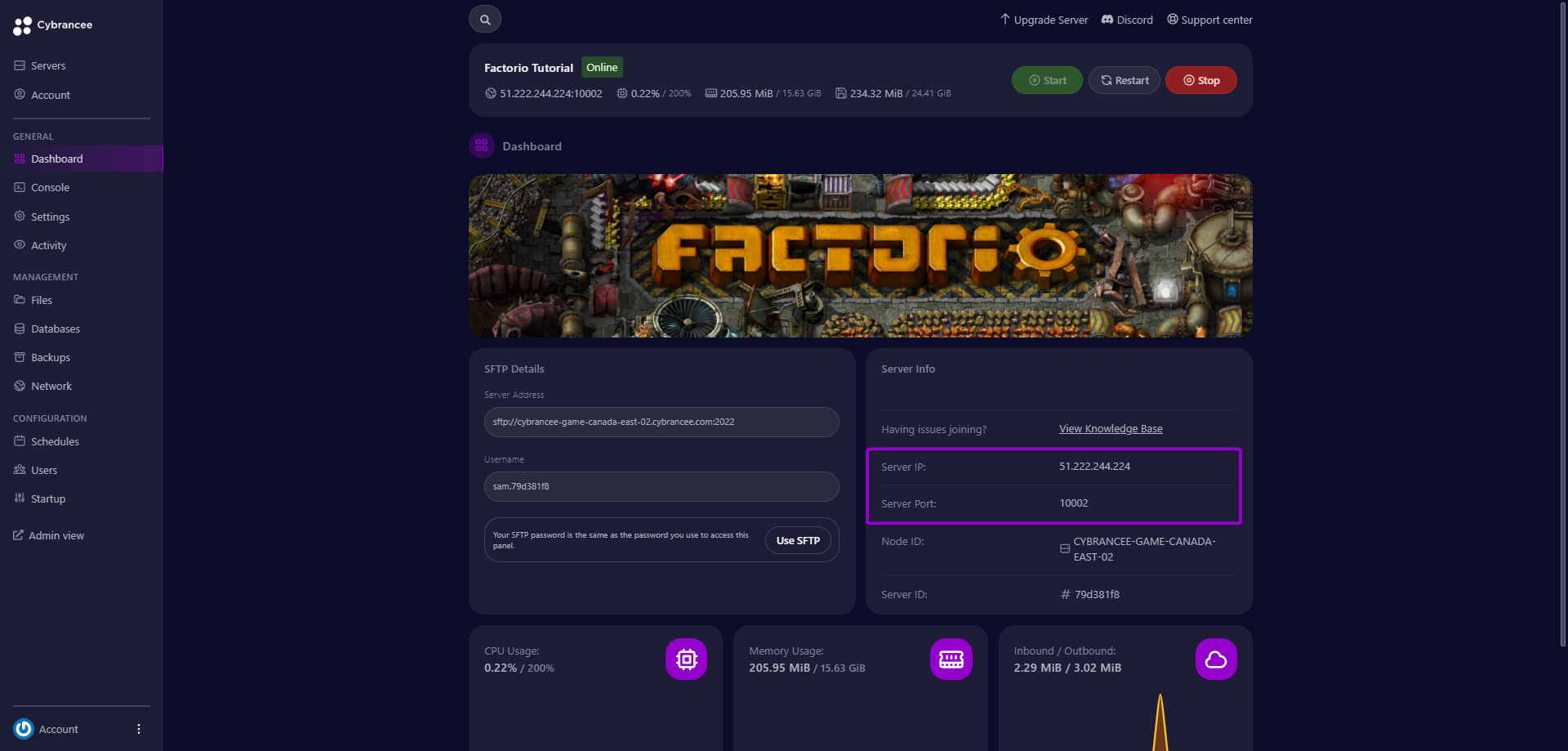
Task: Open View Knowledge Base link
Action: (1110, 428)
